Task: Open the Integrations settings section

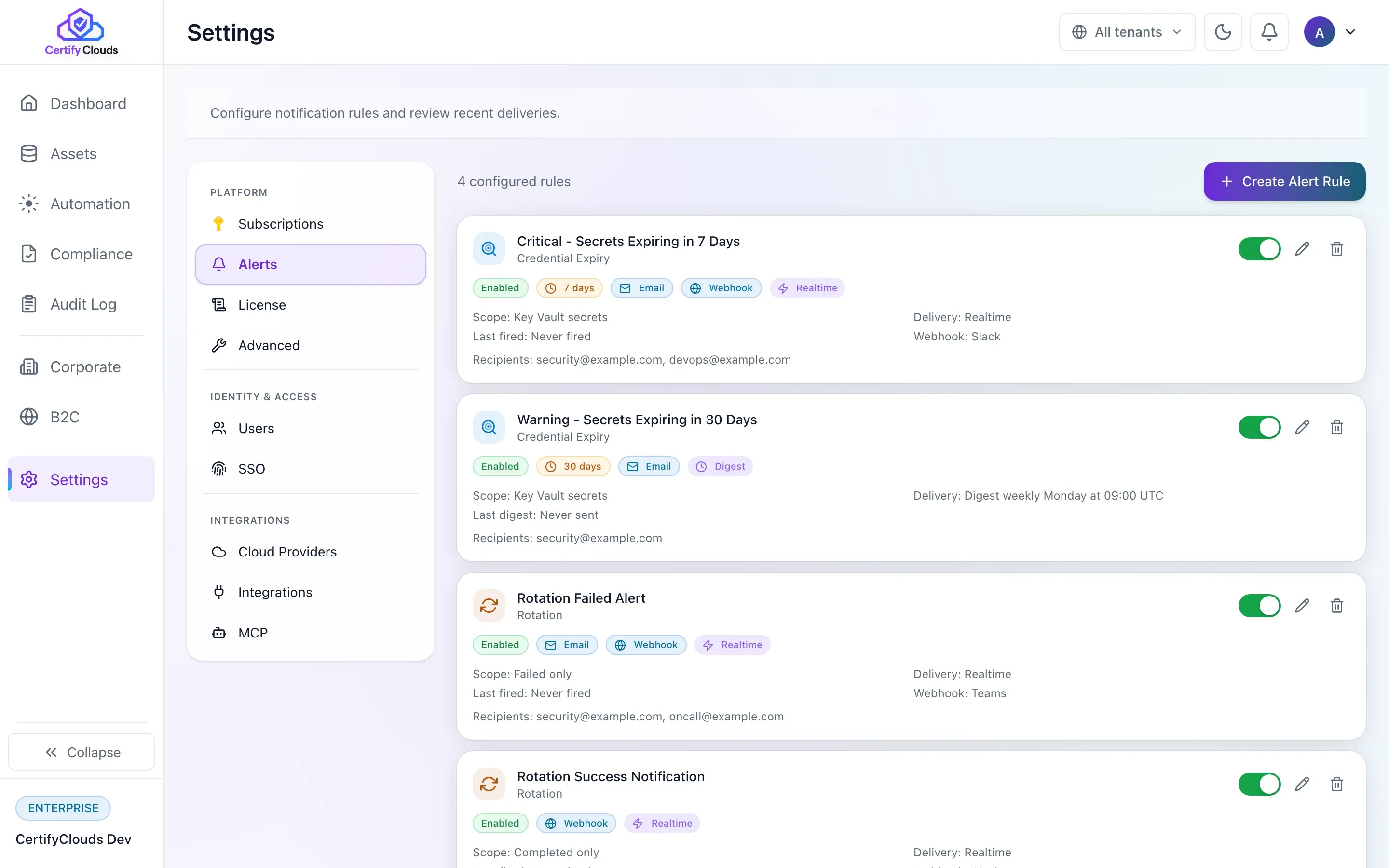Action: coord(311,593)
